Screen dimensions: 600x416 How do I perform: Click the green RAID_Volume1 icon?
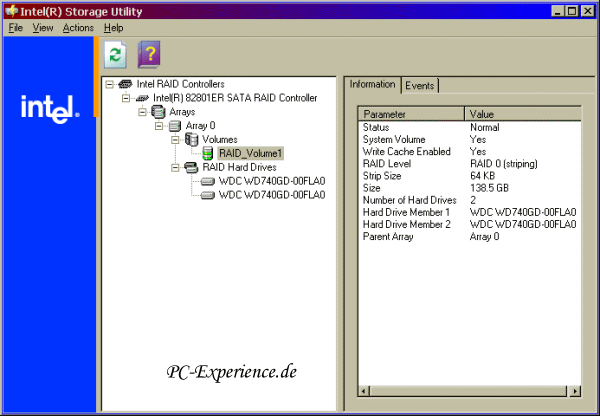coord(208,154)
